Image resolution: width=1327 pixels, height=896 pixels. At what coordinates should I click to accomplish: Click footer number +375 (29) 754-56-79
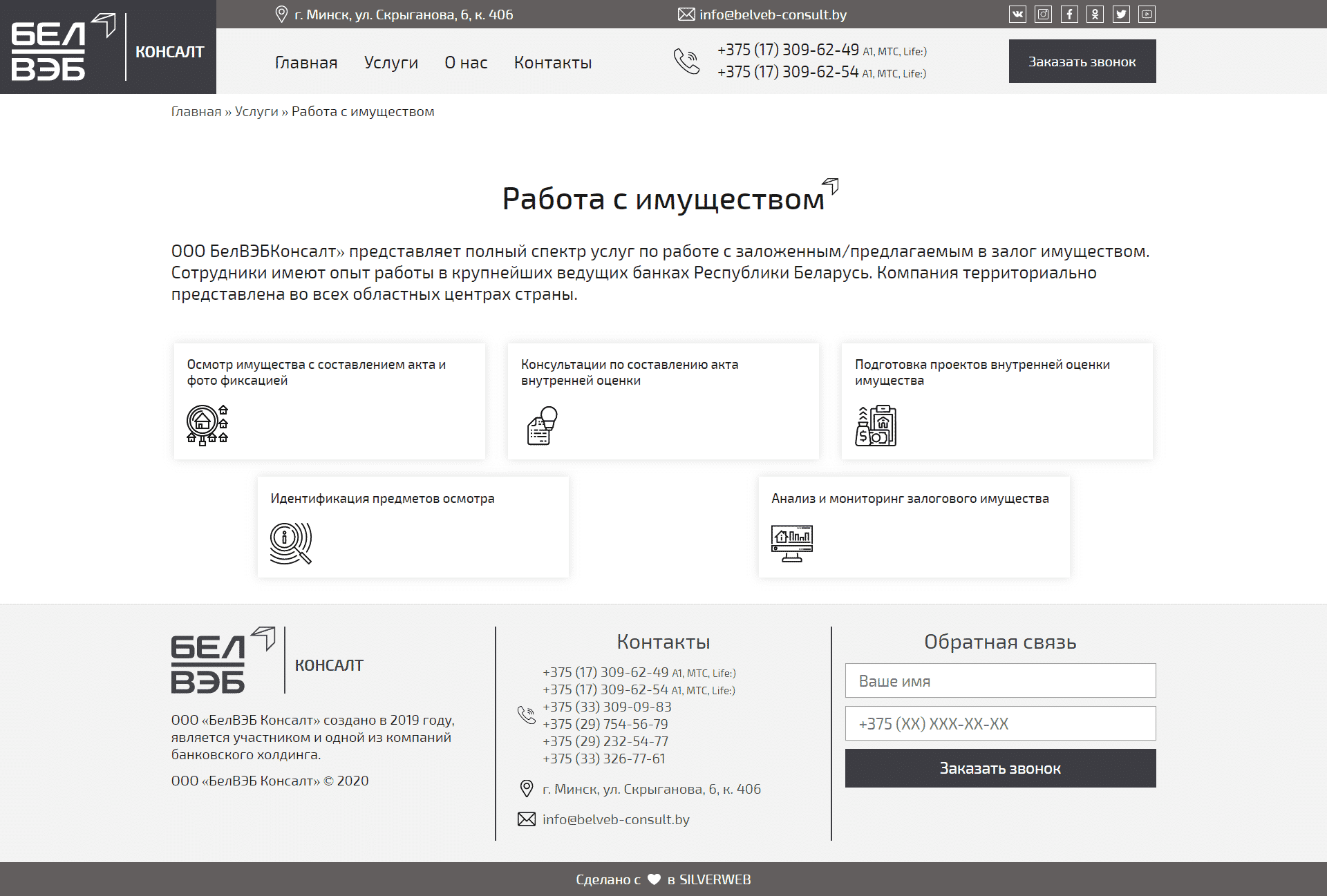tap(605, 724)
